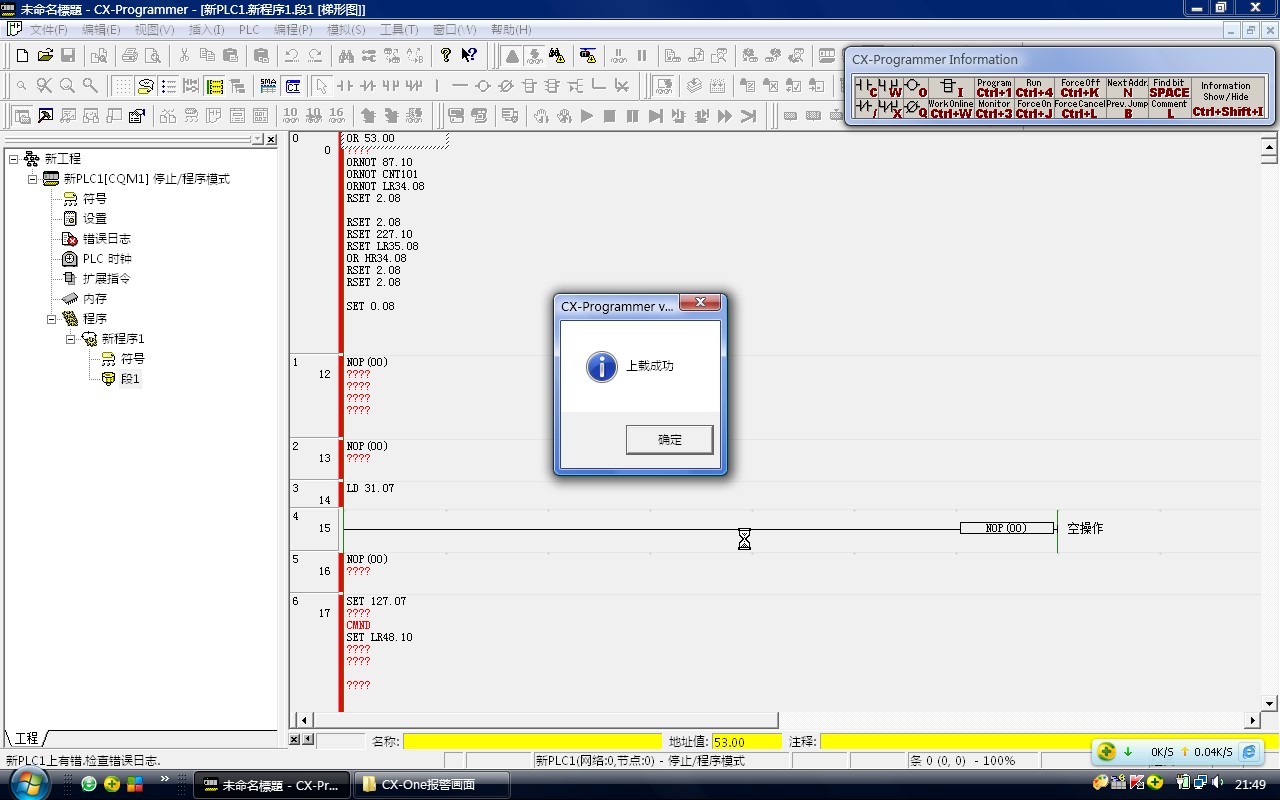
Task: Open the context help arrow icon
Action: coord(469,56)
